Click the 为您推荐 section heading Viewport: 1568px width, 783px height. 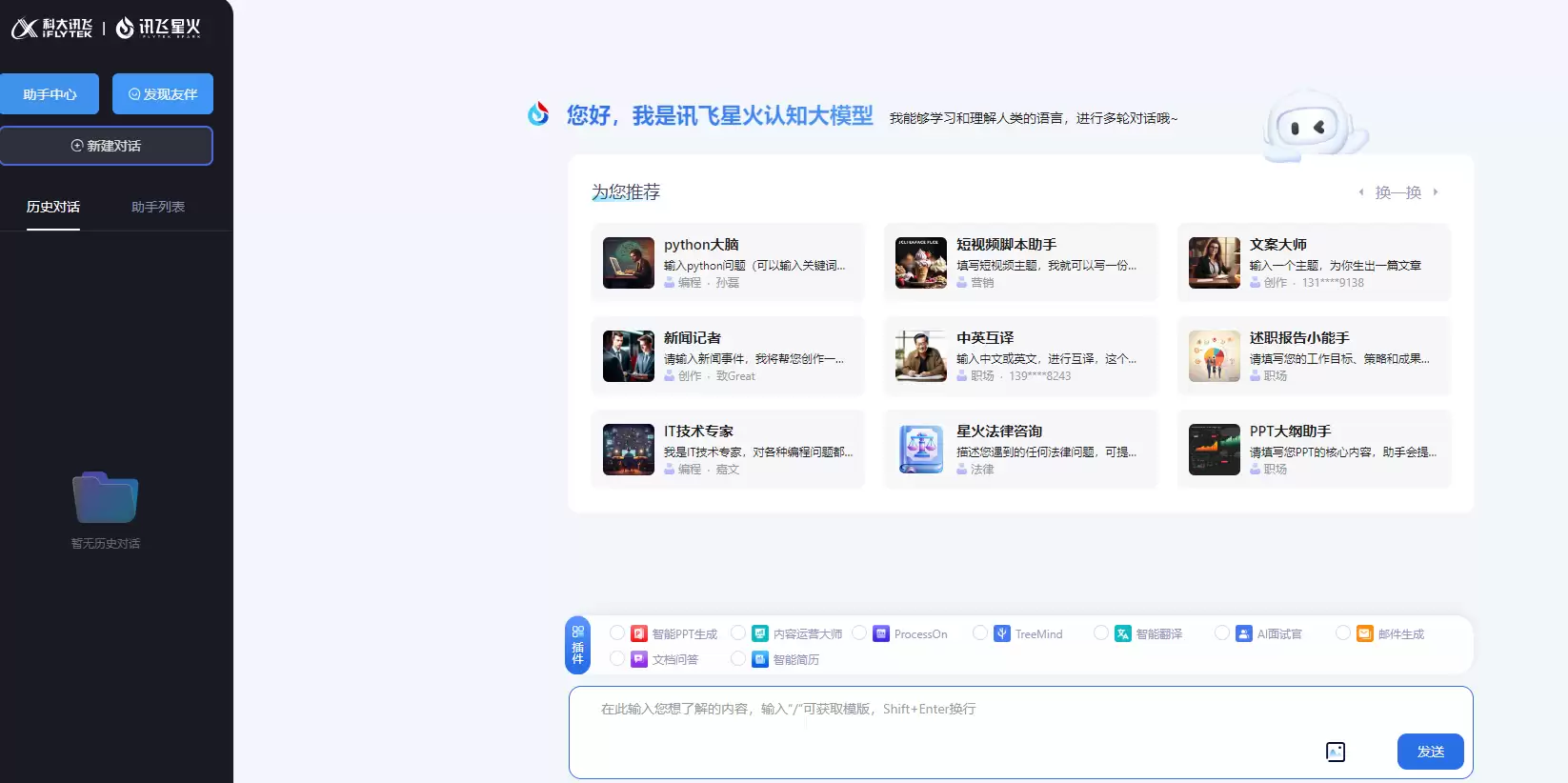coord(626,192)
